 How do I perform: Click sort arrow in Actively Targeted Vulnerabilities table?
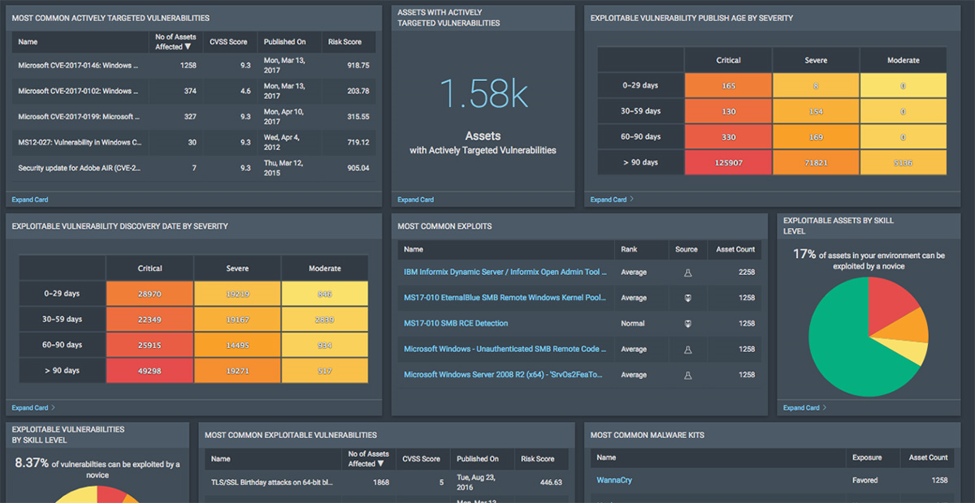click(187, 47)
